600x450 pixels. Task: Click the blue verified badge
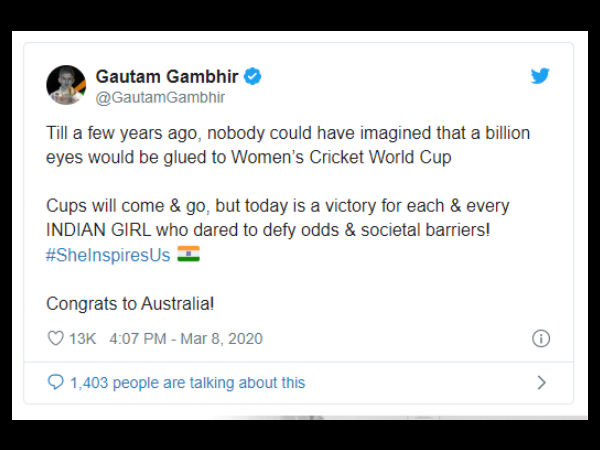coord(255,77)
